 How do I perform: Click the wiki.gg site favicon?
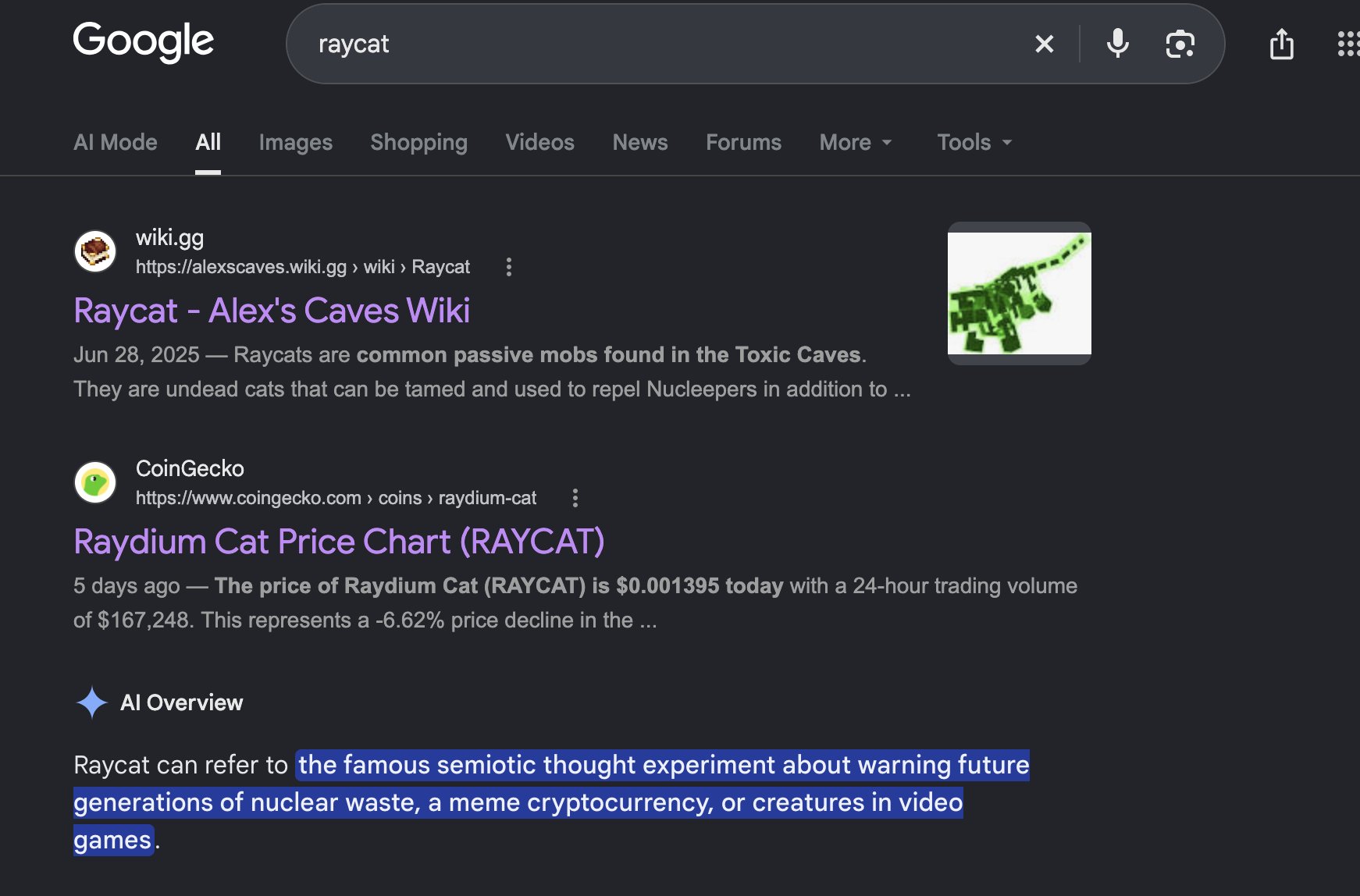(x=95, y=251)
